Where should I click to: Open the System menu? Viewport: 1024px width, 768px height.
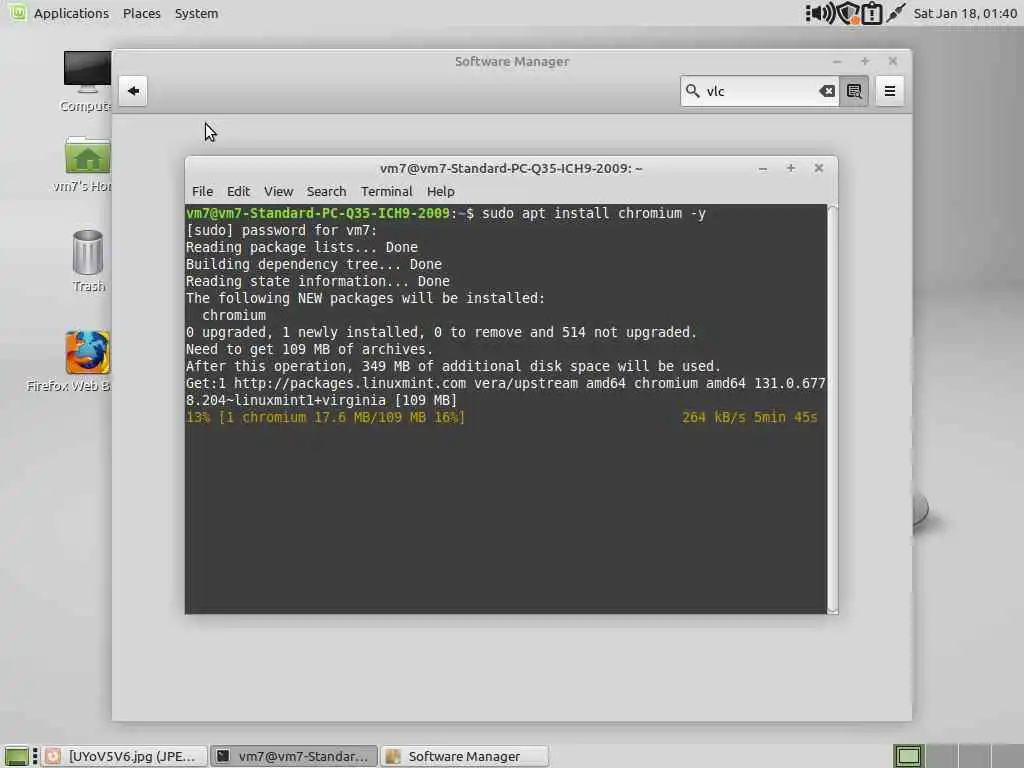pos(196,13)
